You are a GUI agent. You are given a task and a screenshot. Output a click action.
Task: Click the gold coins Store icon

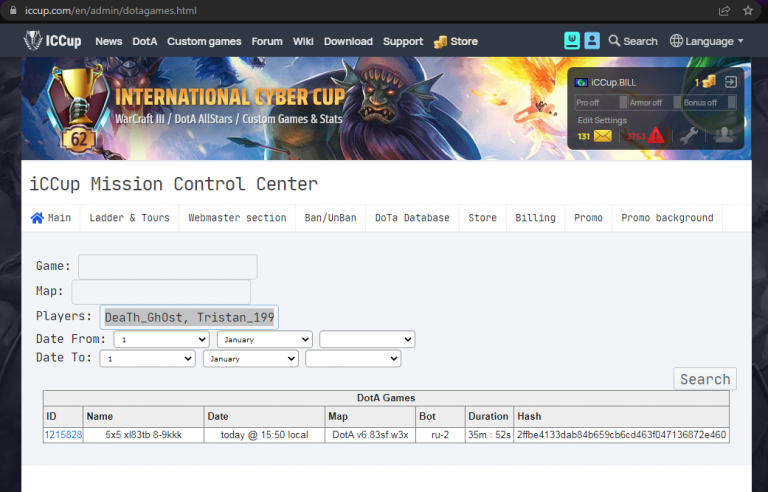pos(440,42)
